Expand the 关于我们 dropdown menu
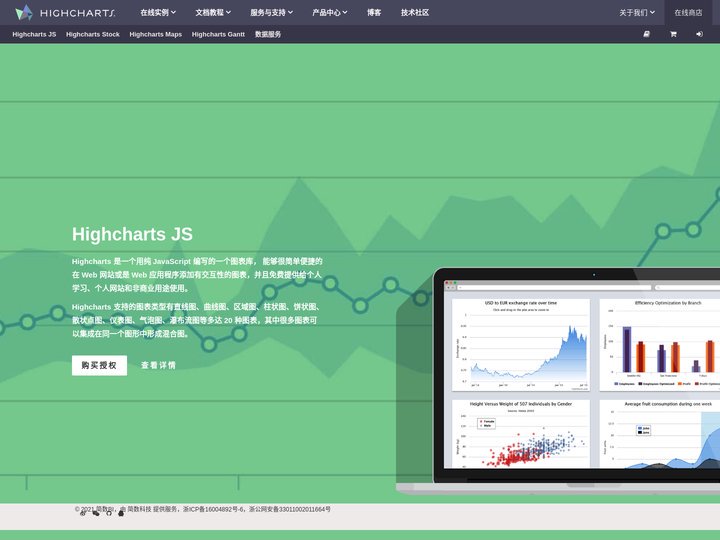This screenshot has width=720, height=540. point(637,12)
